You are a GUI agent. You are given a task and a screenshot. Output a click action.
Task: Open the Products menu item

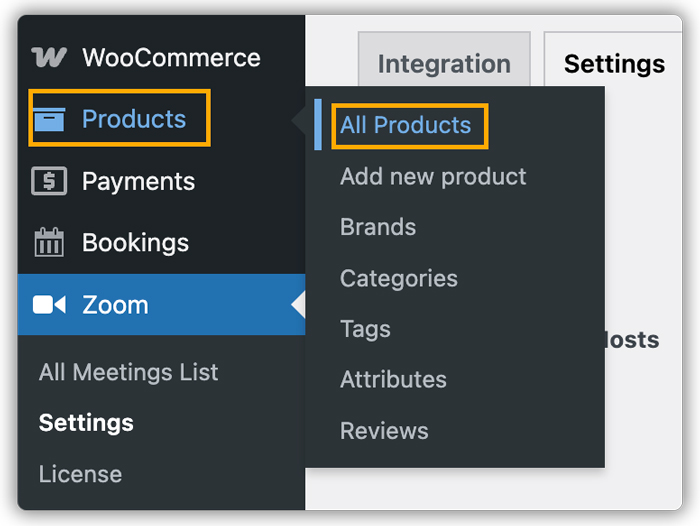pos(134,119)
